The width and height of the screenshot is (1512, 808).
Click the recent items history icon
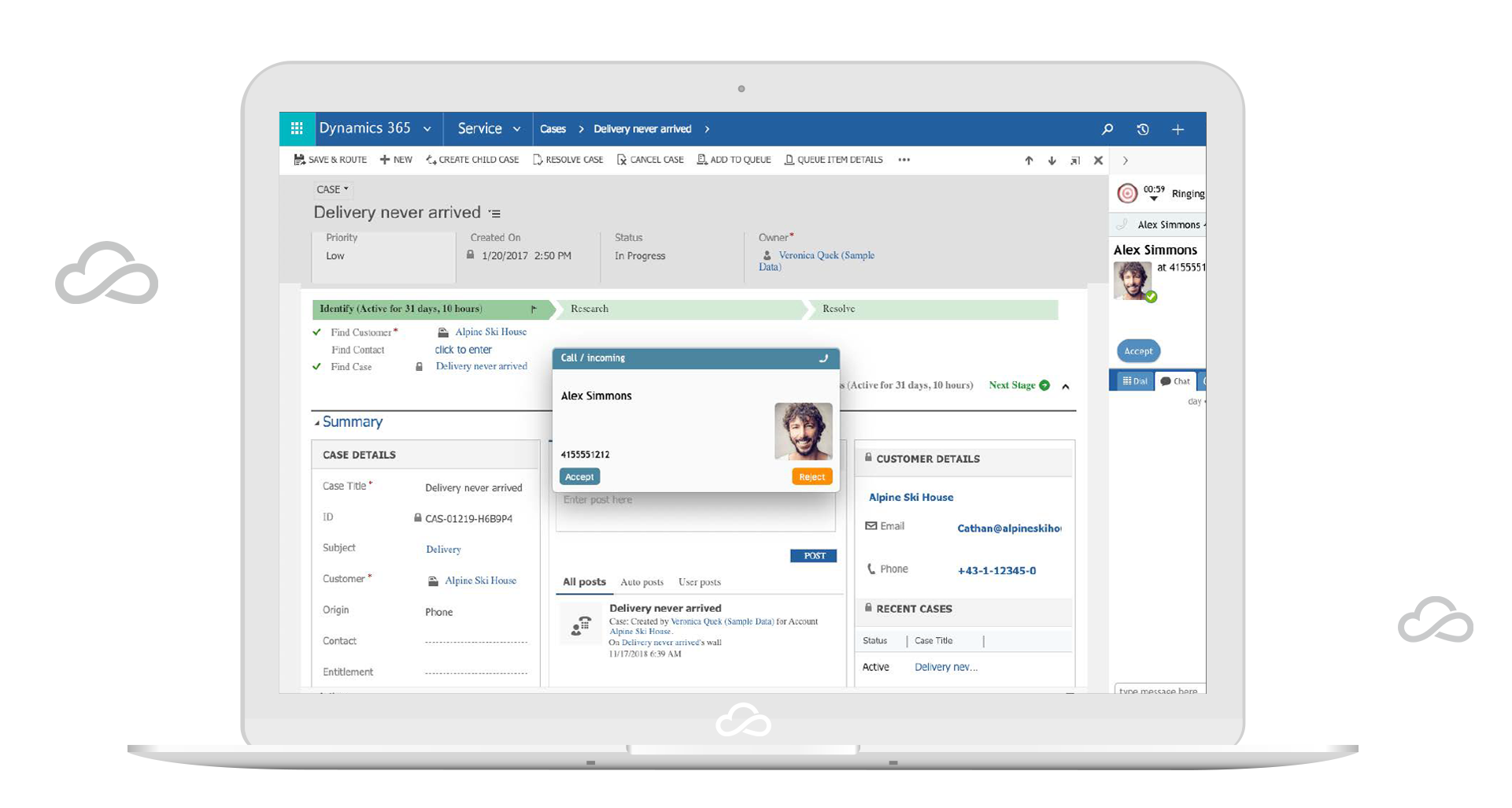1143,128
